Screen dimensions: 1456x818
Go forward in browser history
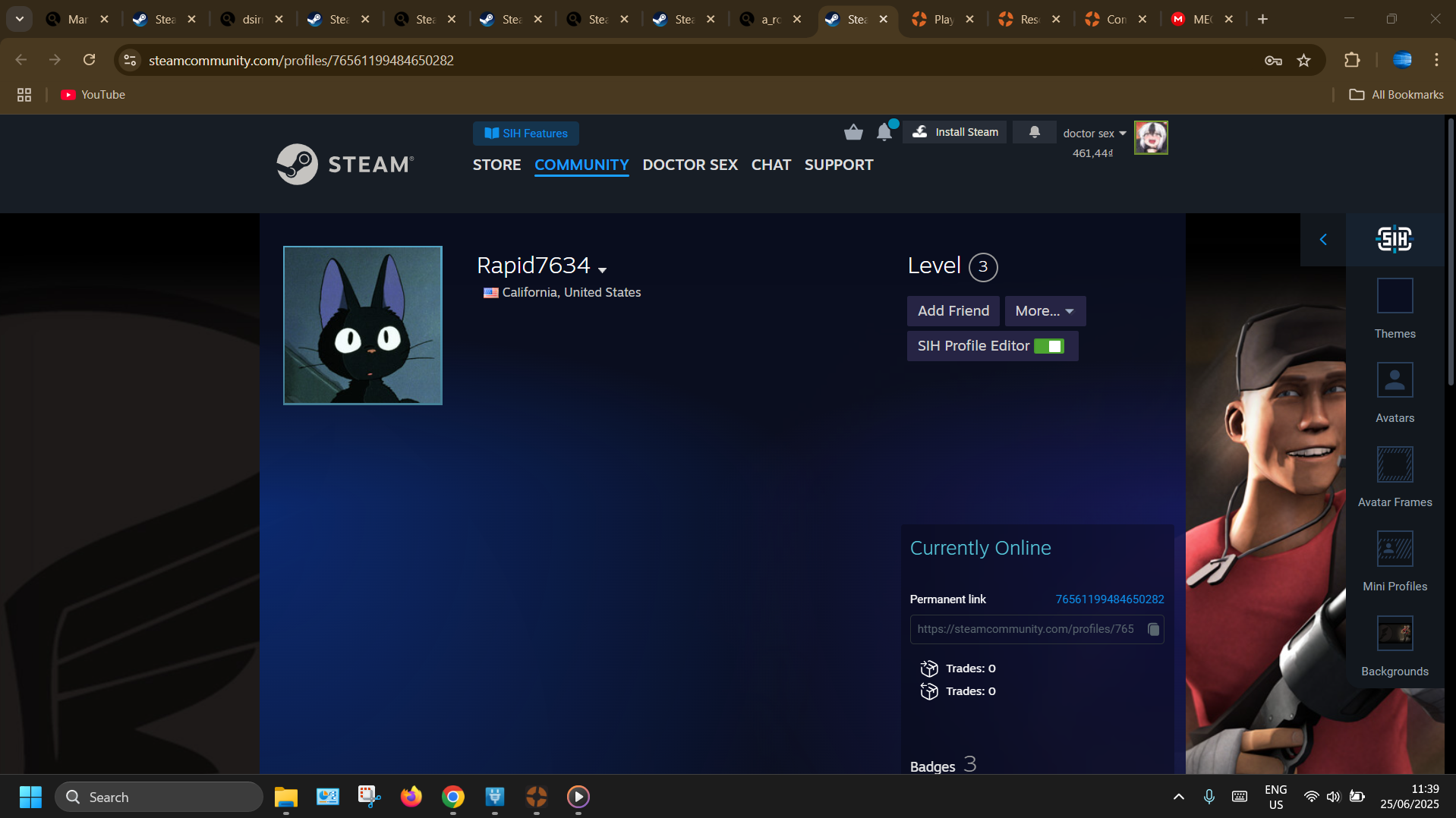point(55,60)
